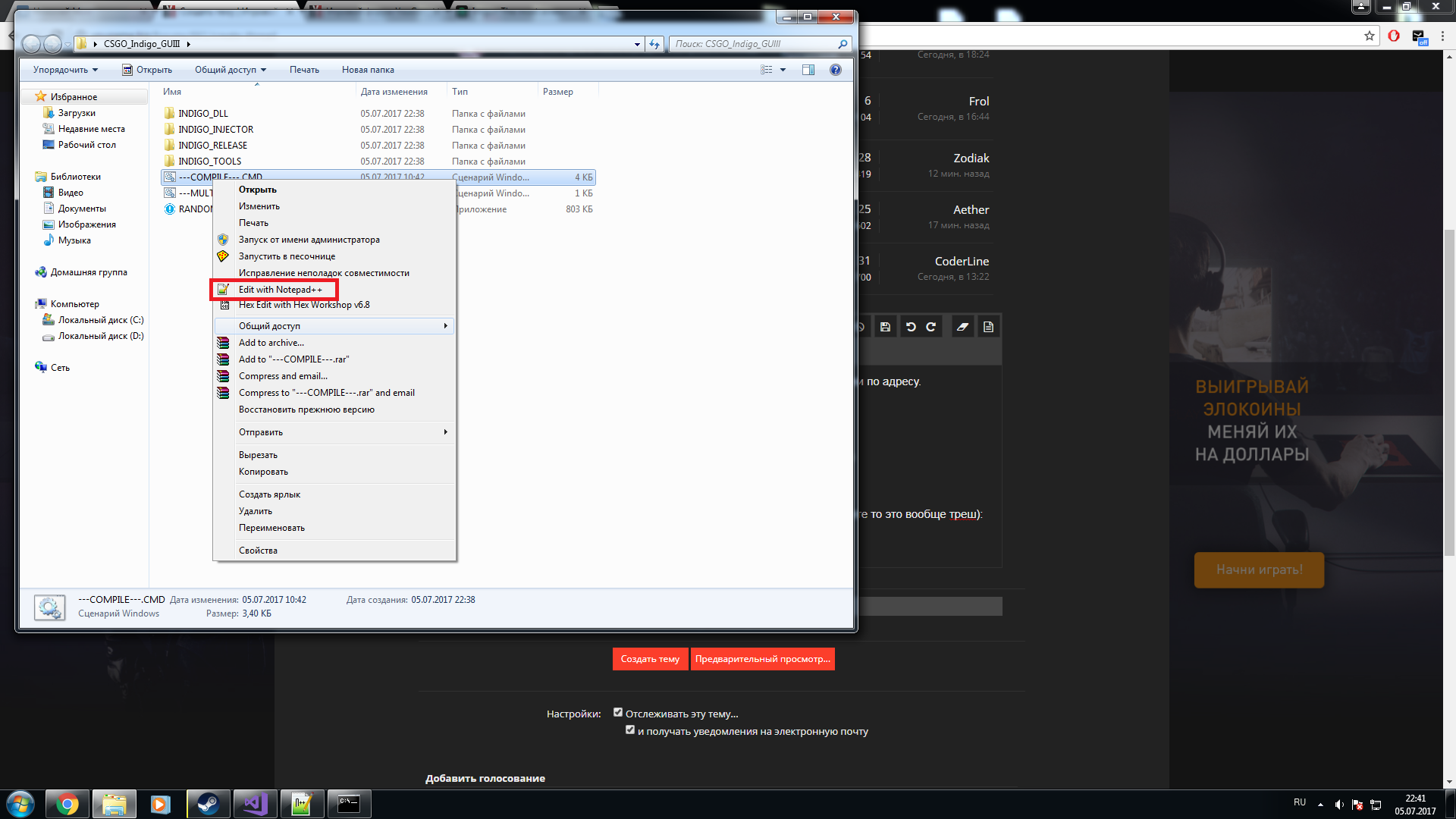Open view options dropdown arrow

[x=783, y=70]
